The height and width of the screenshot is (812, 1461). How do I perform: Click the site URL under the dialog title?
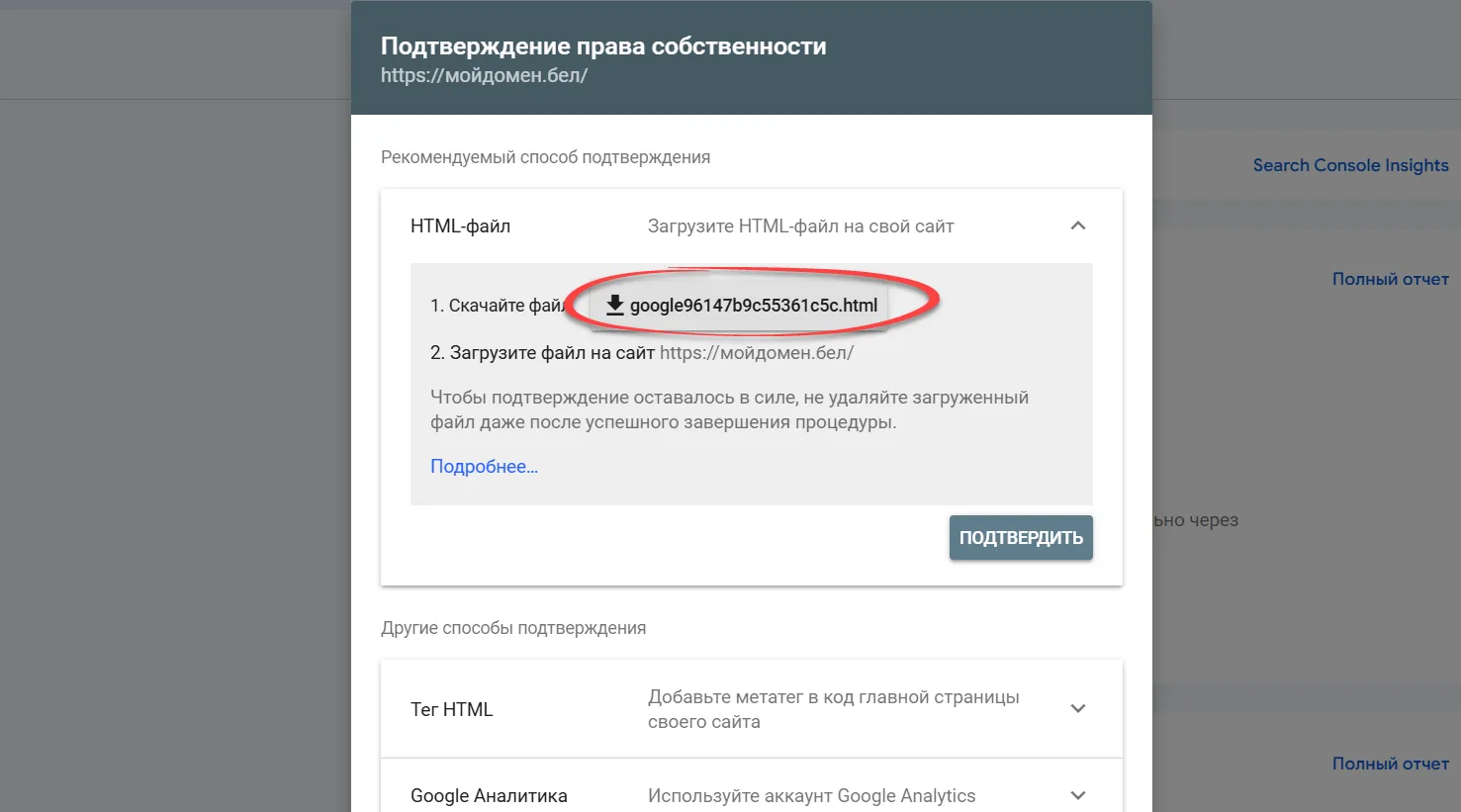pos(484,75)
